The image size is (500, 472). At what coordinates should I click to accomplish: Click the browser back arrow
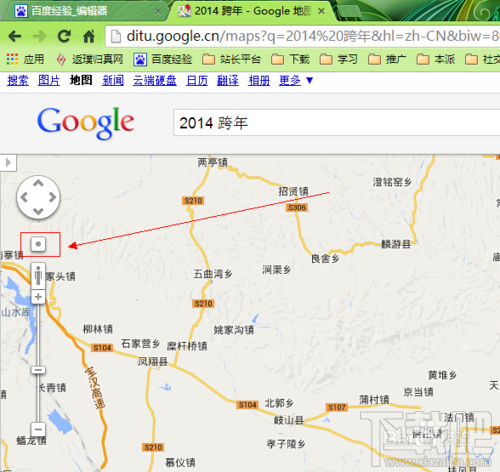(14, 36)
